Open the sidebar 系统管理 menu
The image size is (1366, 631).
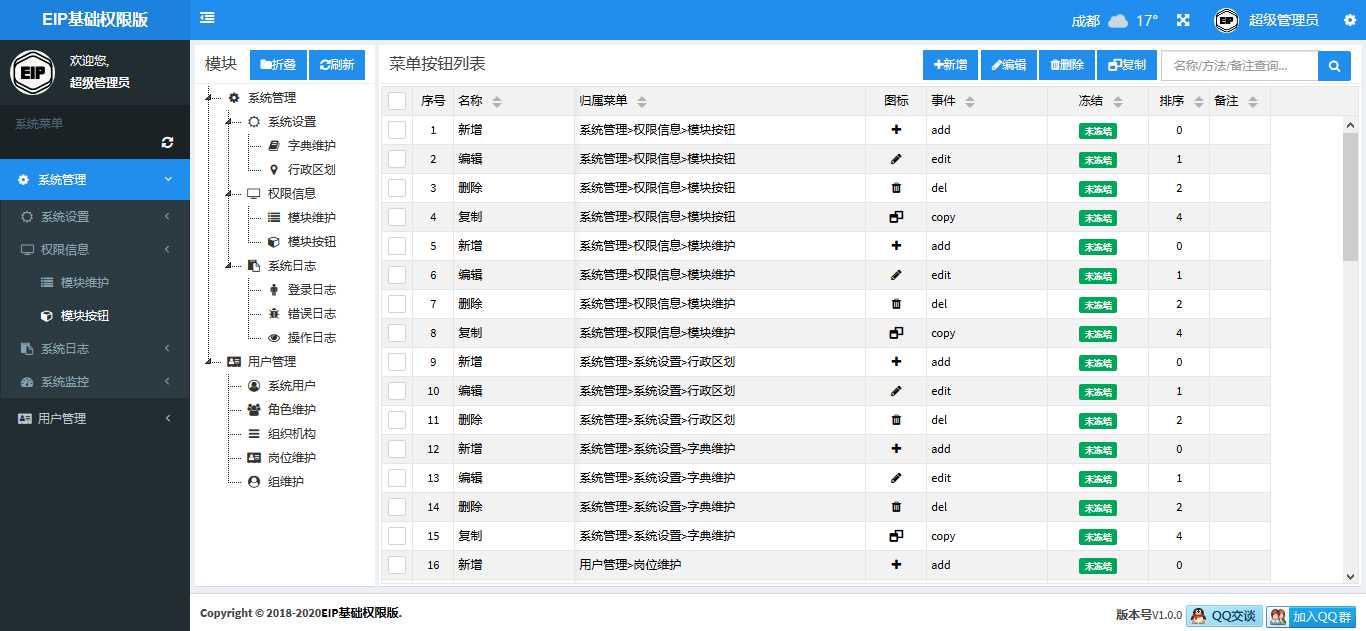click(95, 180)
